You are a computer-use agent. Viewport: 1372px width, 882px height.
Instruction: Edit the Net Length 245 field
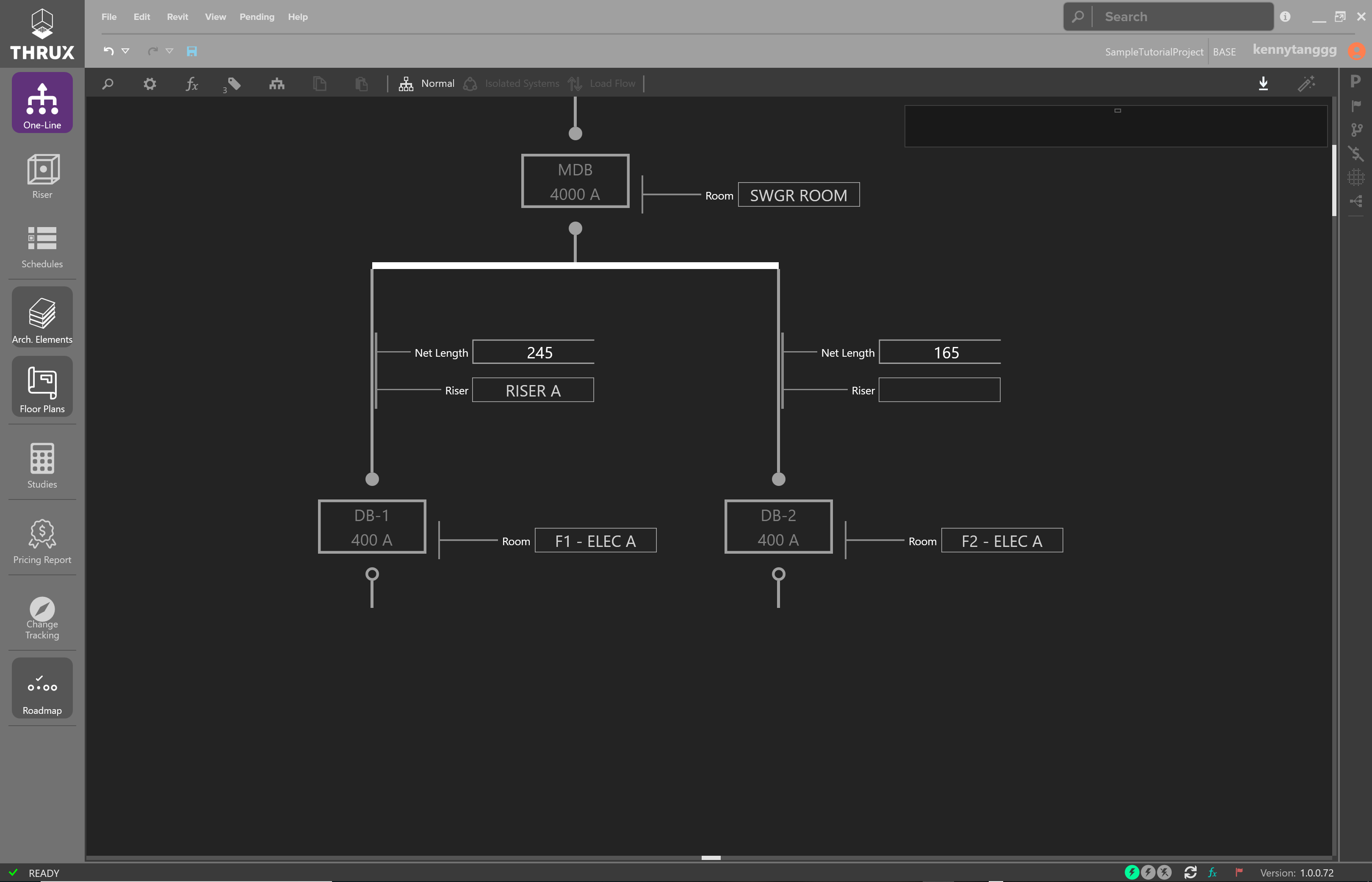point(534,352)
